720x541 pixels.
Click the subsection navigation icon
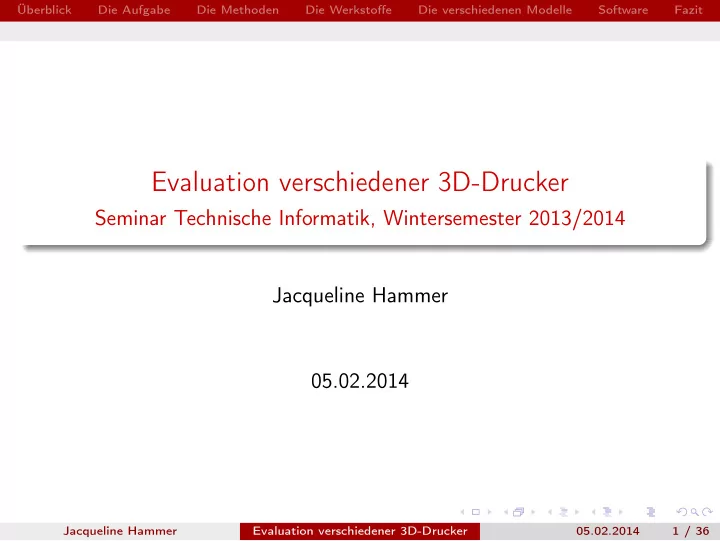[563, 512]
